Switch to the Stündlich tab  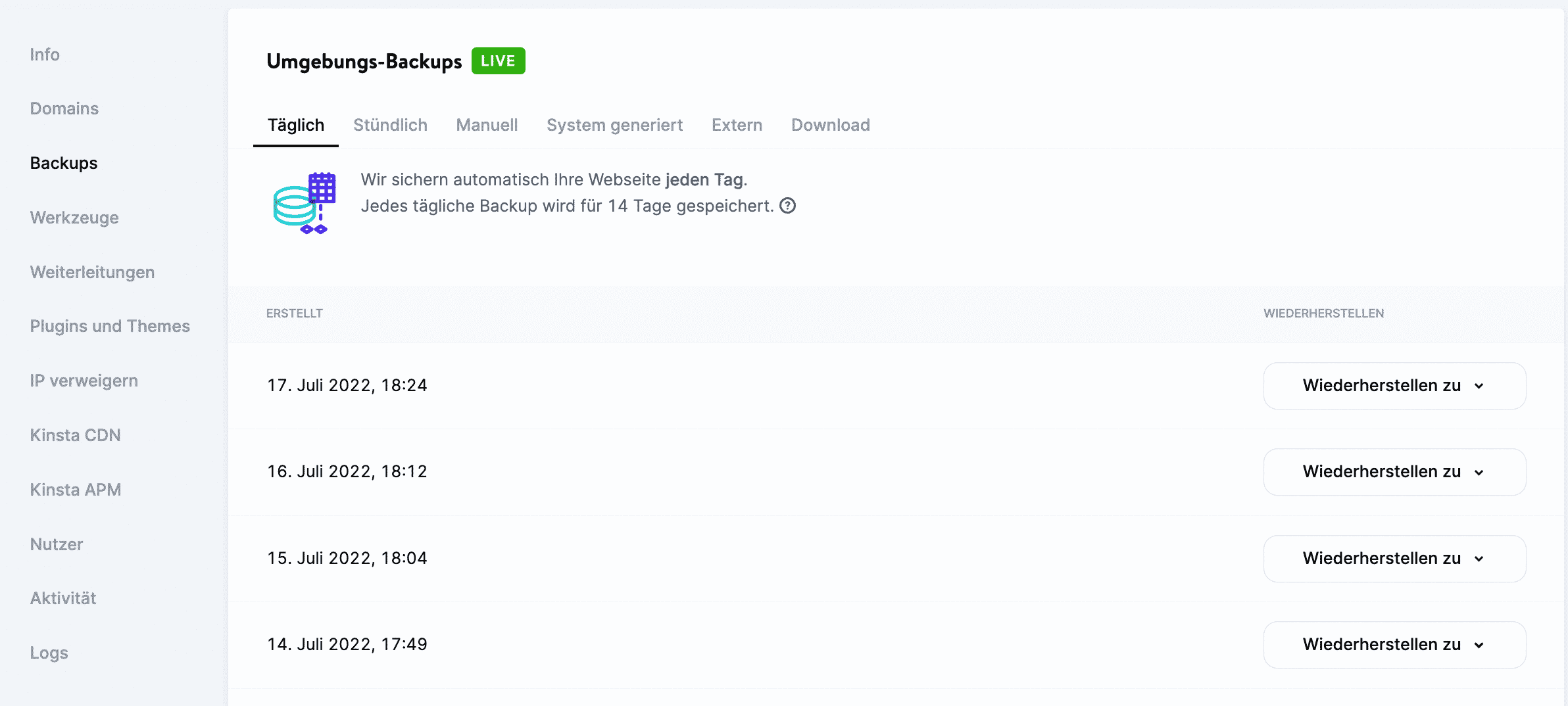point(391,125)
